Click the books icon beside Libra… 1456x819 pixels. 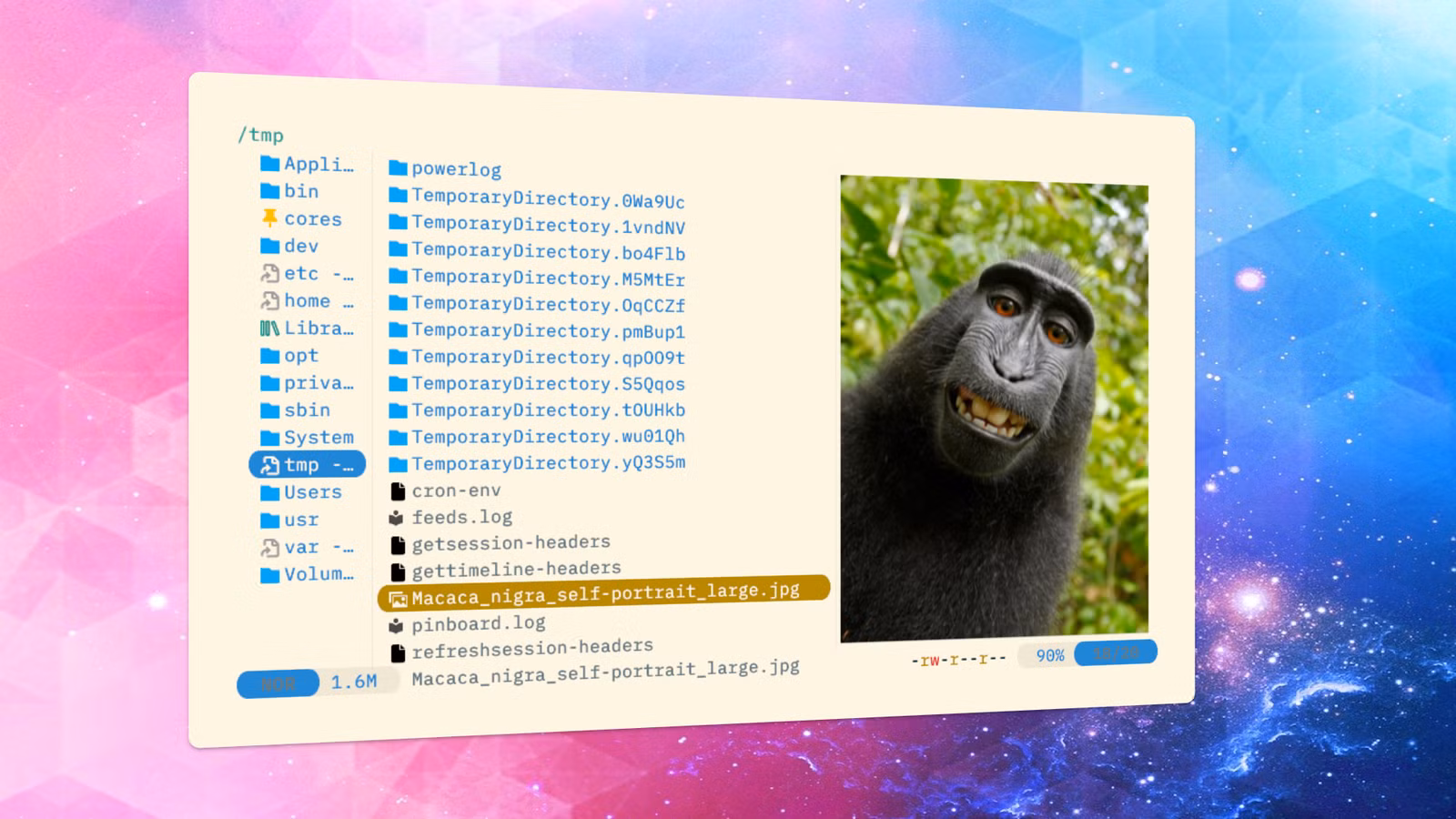270,329
